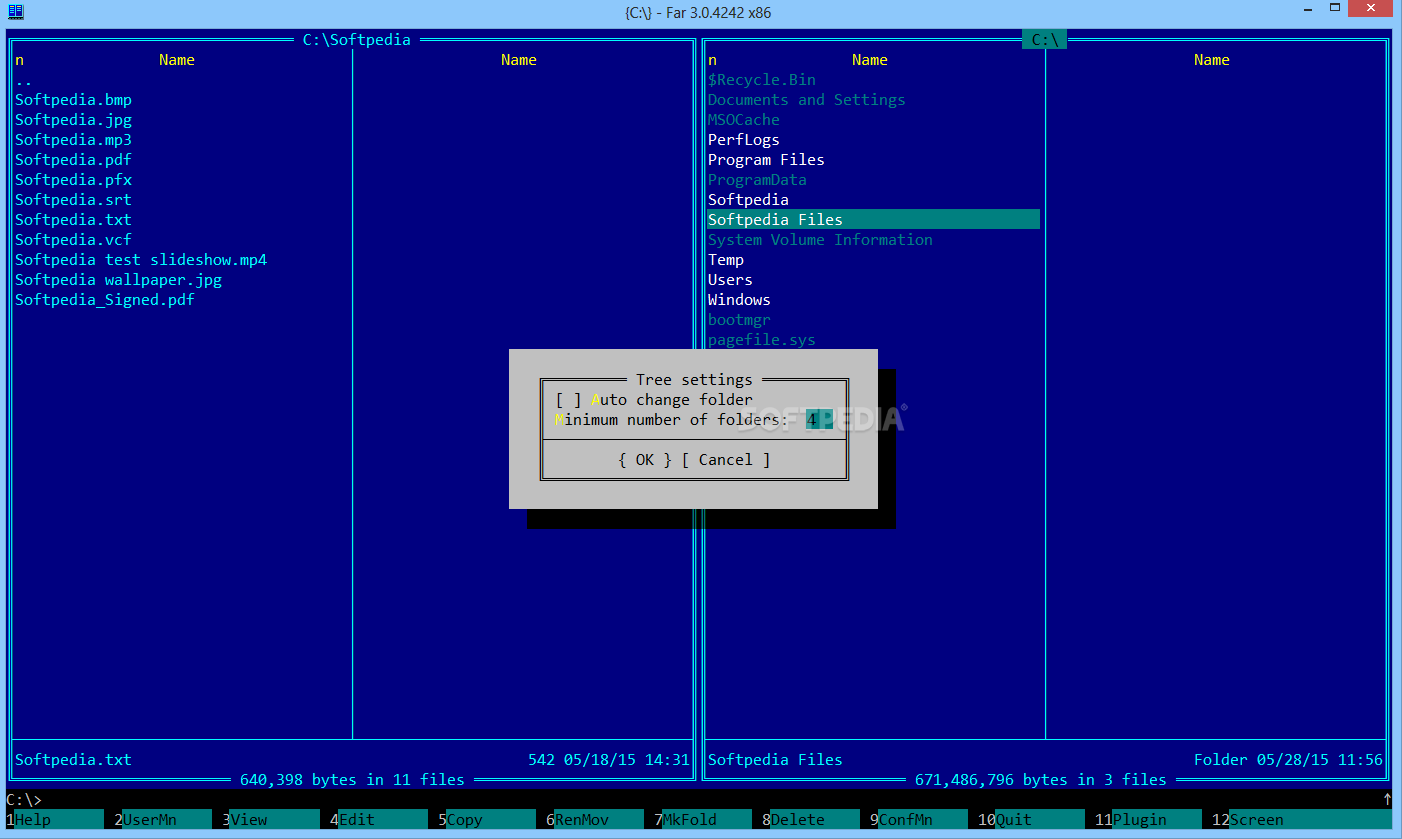
Task: Select bootmgr file
Action: pos(739,320)
